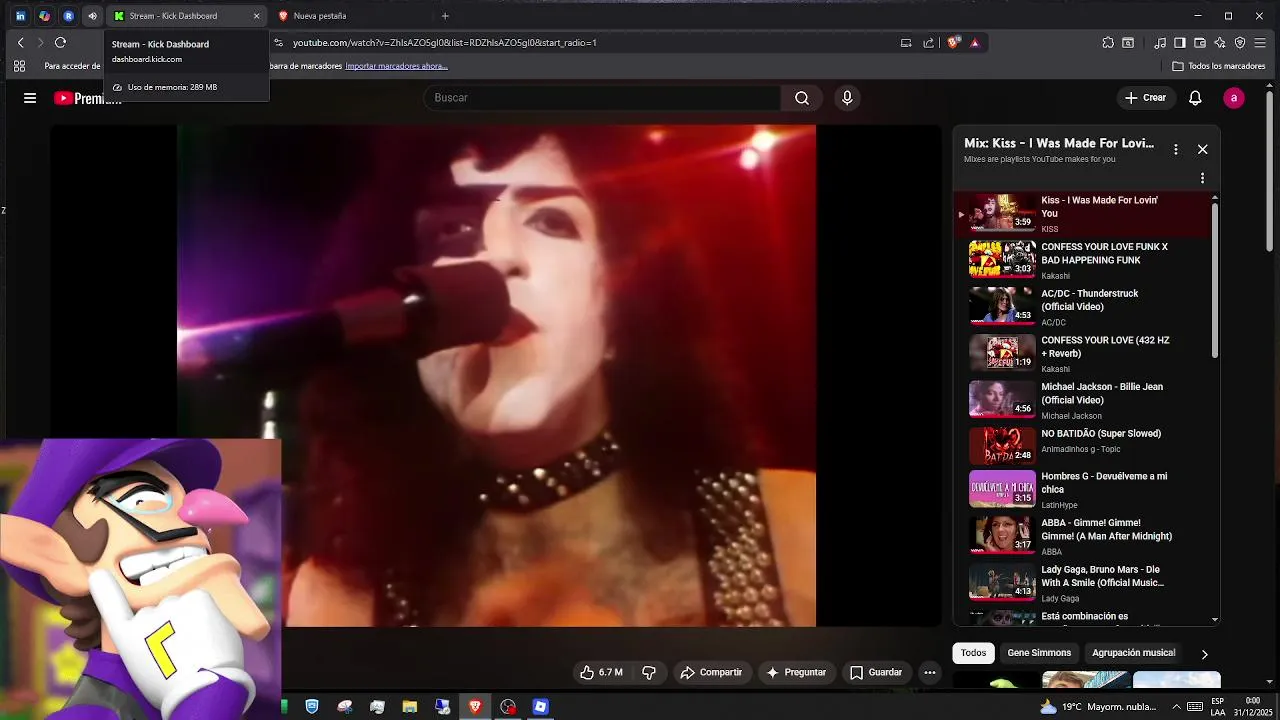Open File Explorer in the taskbar
The width and height of the screenshot is (1280, 720).
[410, 706]
